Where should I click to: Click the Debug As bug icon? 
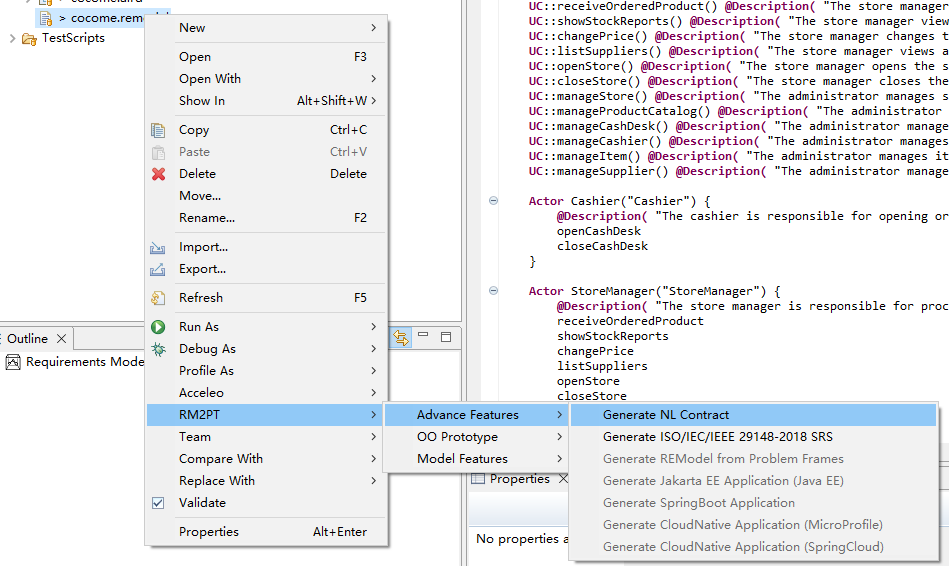tap(158, 349)
